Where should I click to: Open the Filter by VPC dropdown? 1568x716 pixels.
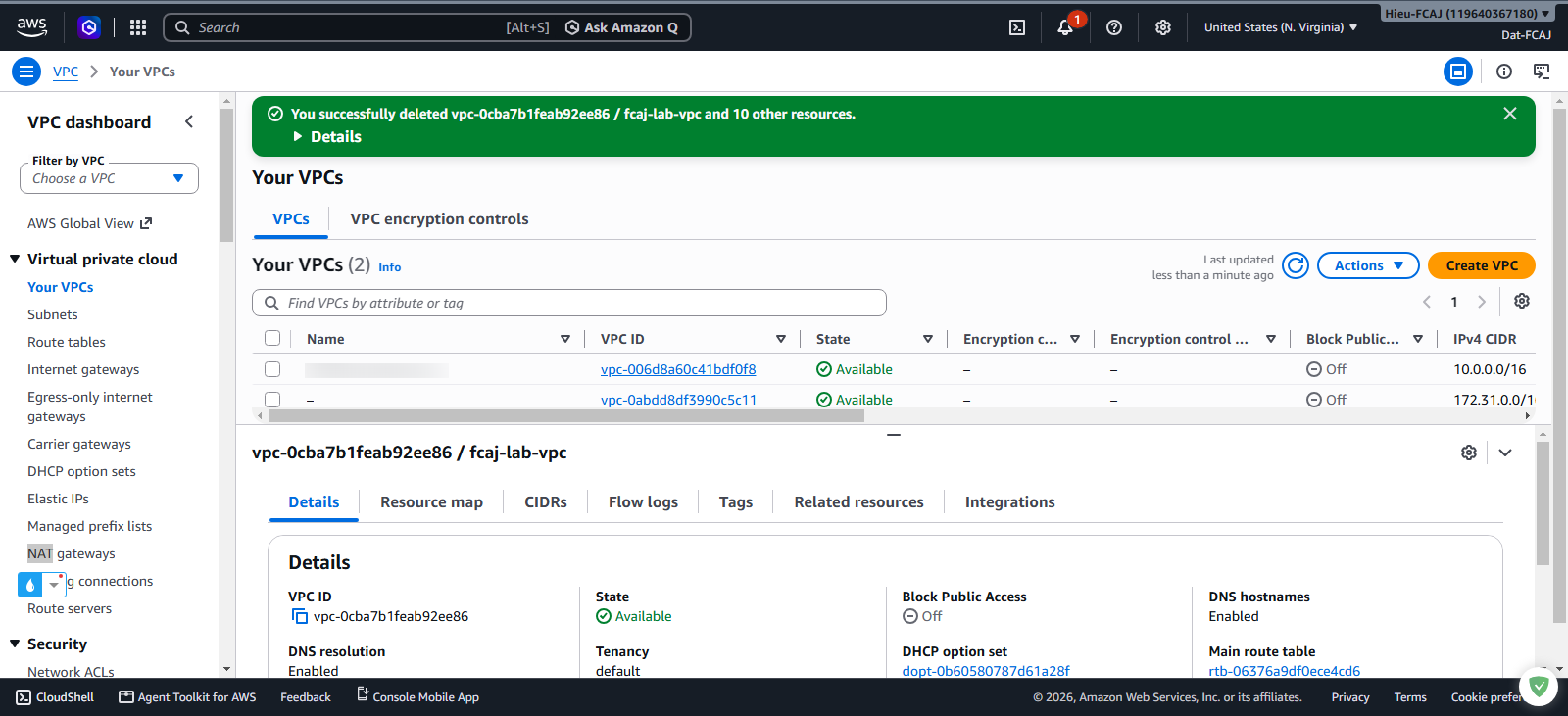pos(109,178)
